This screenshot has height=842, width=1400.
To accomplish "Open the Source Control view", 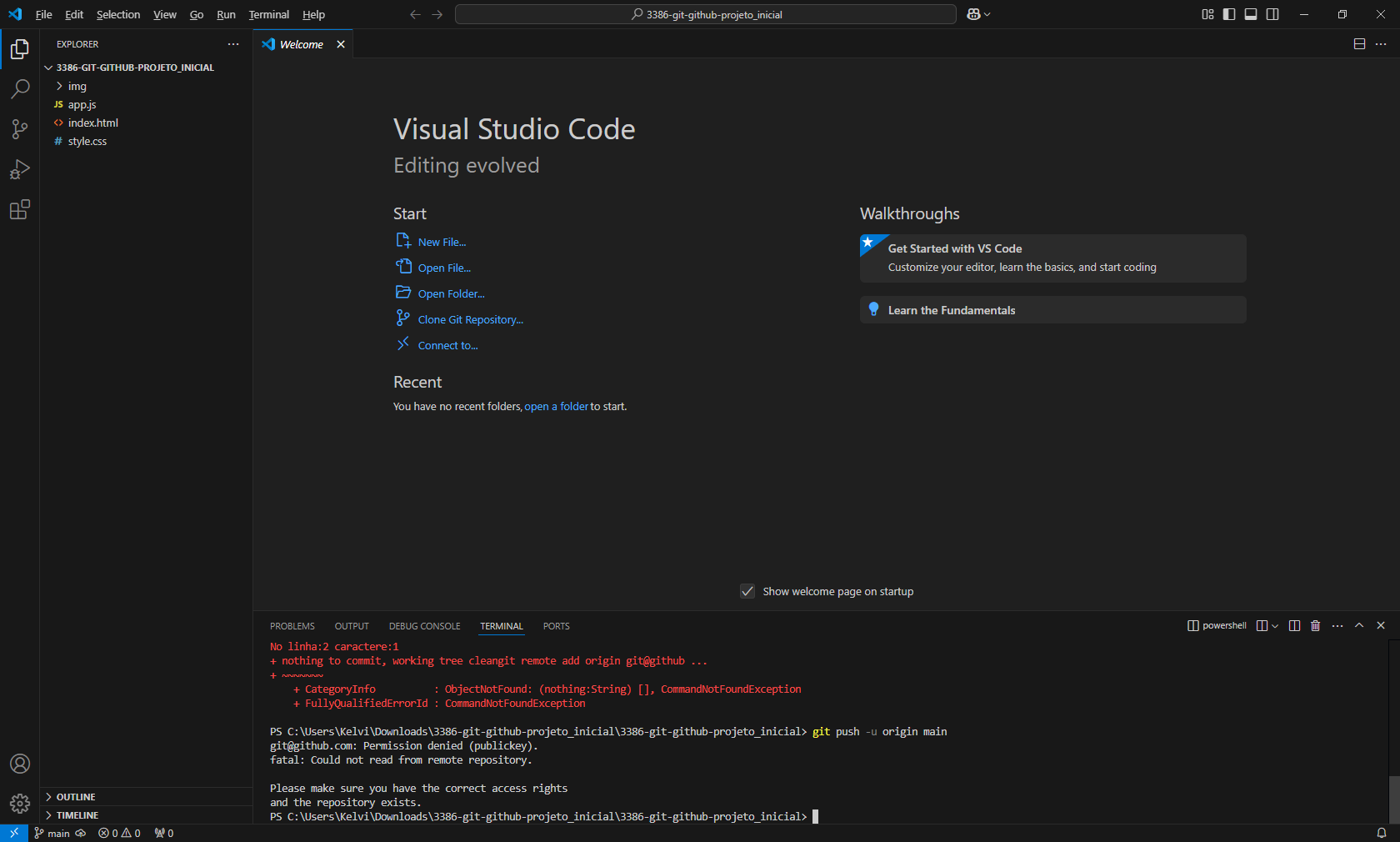I will 20,129.
